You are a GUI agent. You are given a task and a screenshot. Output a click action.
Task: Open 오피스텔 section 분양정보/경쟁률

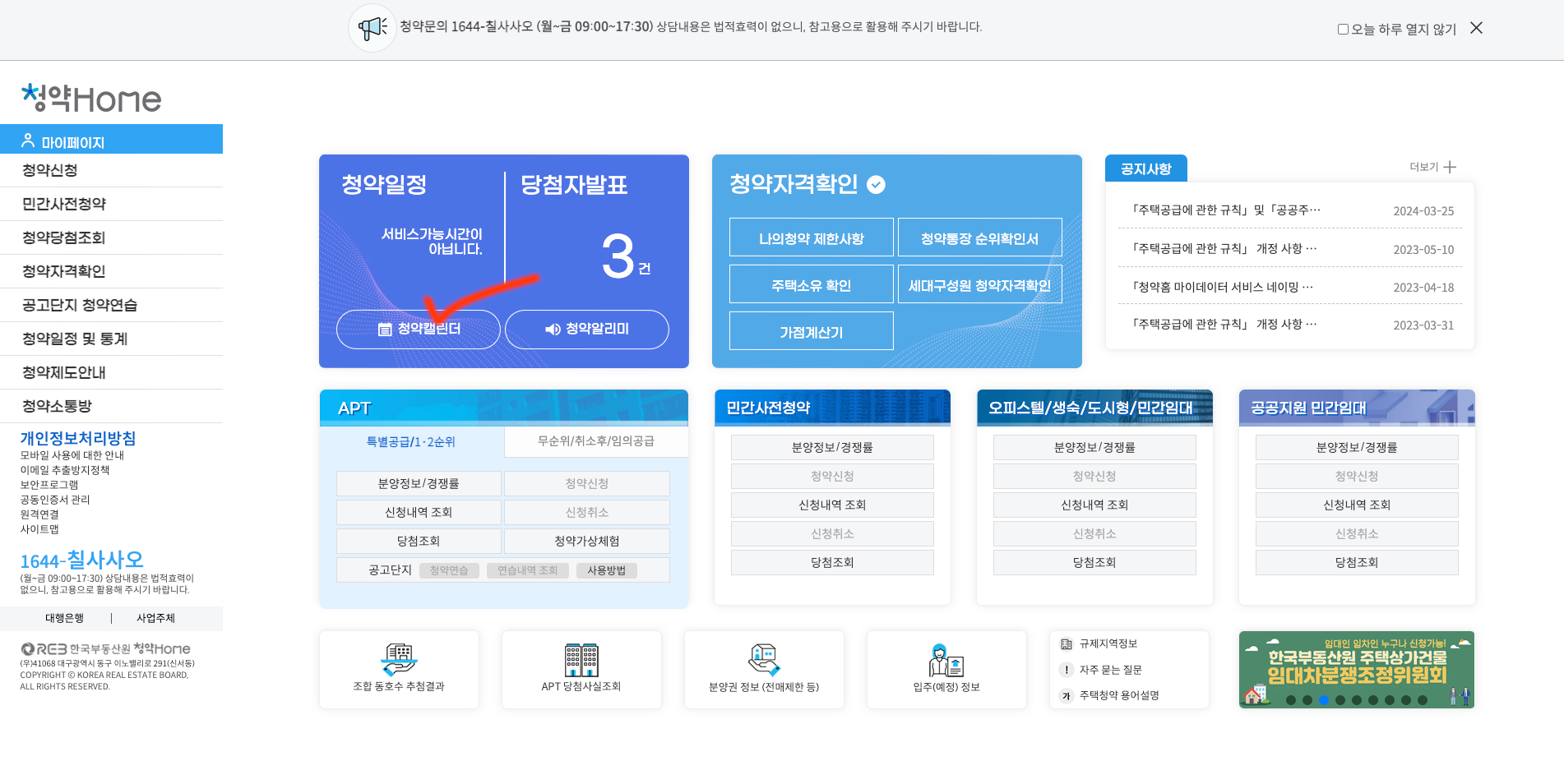tap(1094, 447)
